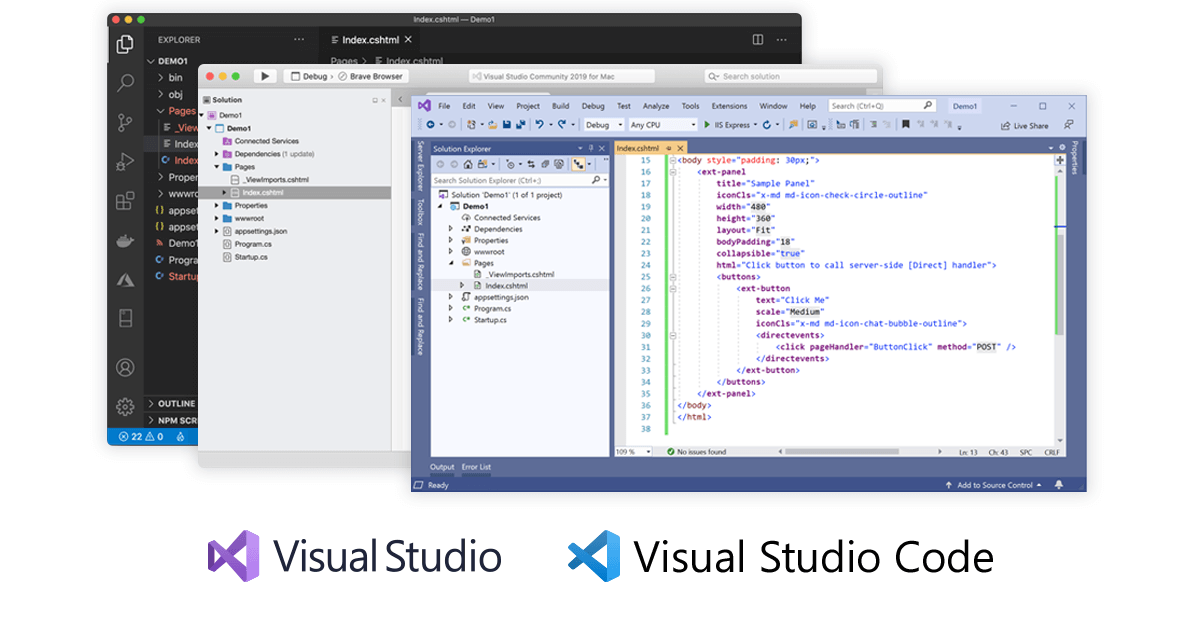
Task: Switch to Output tab at bottom
Action: (442, 467)
